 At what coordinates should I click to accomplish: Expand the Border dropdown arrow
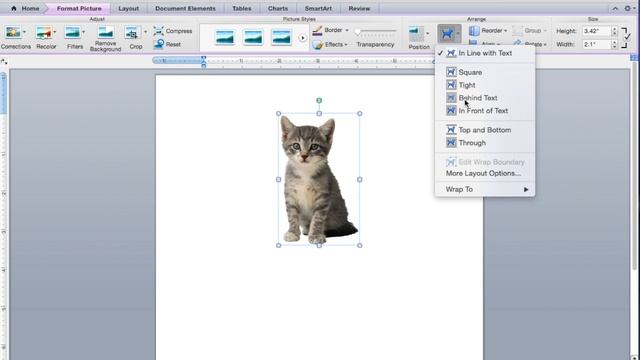pyautogui.click(x=347, y=30)
